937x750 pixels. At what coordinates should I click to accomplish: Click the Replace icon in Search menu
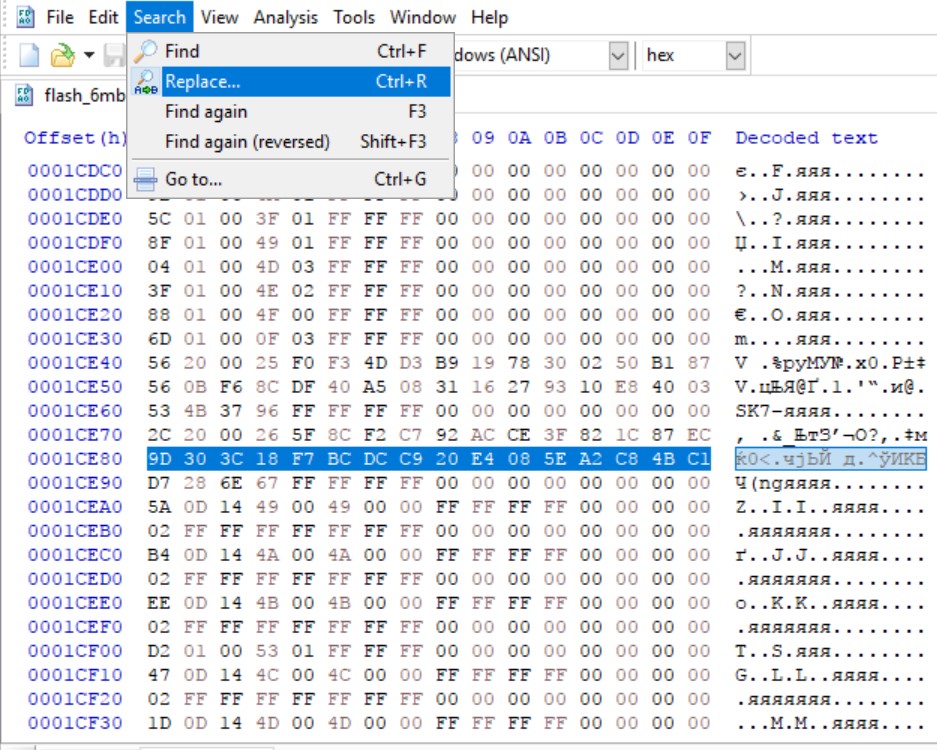[x=146, y=82]
